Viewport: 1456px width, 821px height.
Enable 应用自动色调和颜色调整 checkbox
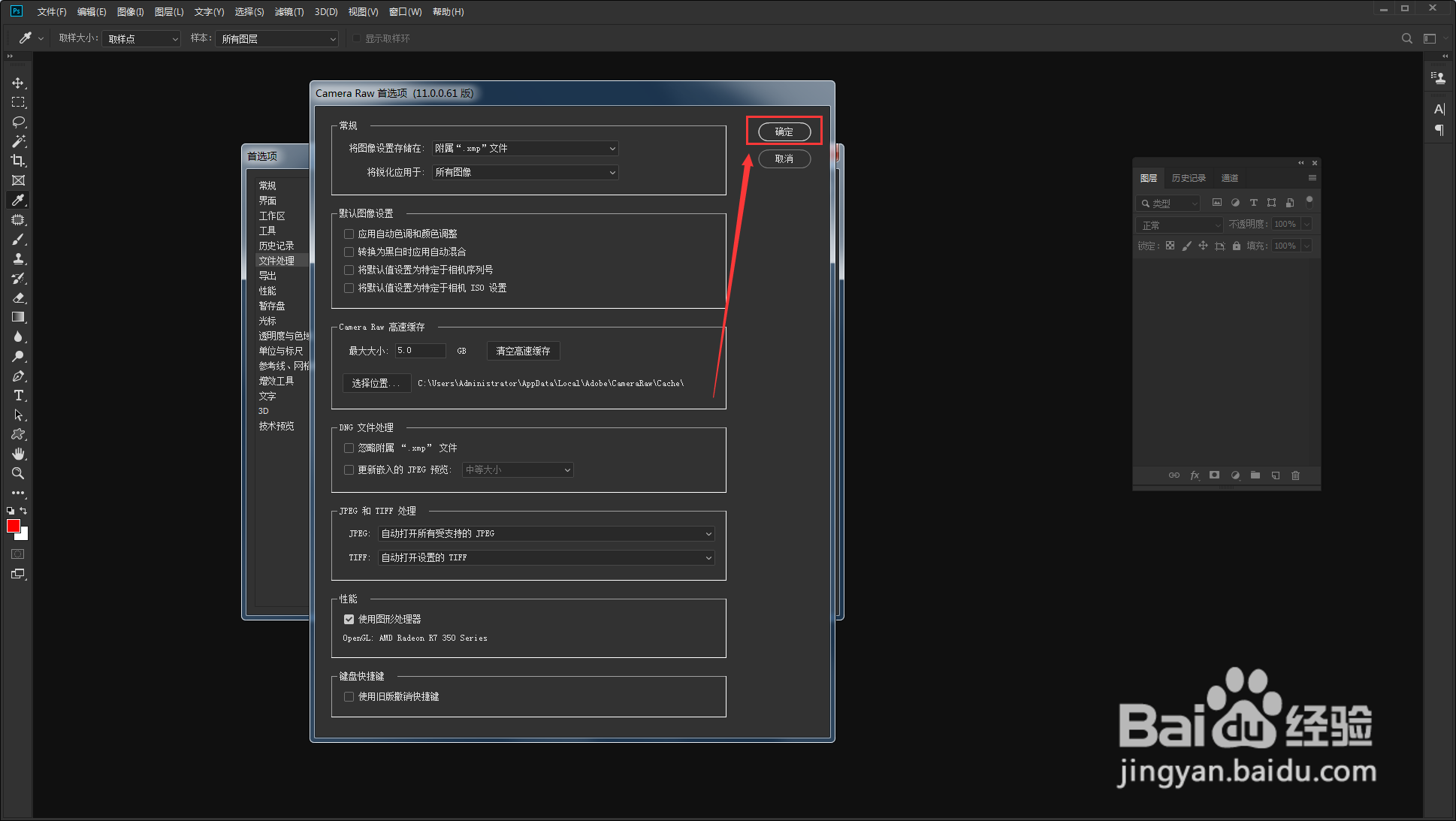point(349,234)
